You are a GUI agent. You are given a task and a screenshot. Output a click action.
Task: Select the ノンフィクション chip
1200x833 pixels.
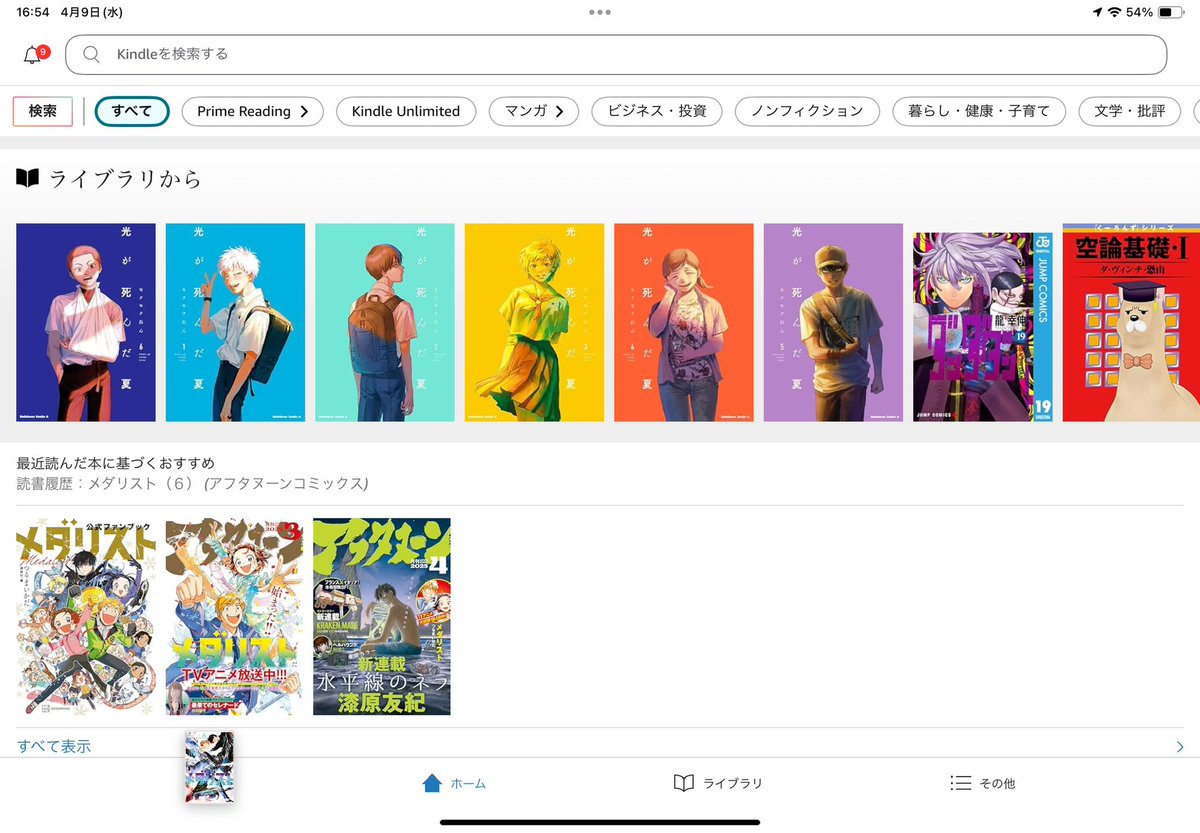tap(807, 111)
